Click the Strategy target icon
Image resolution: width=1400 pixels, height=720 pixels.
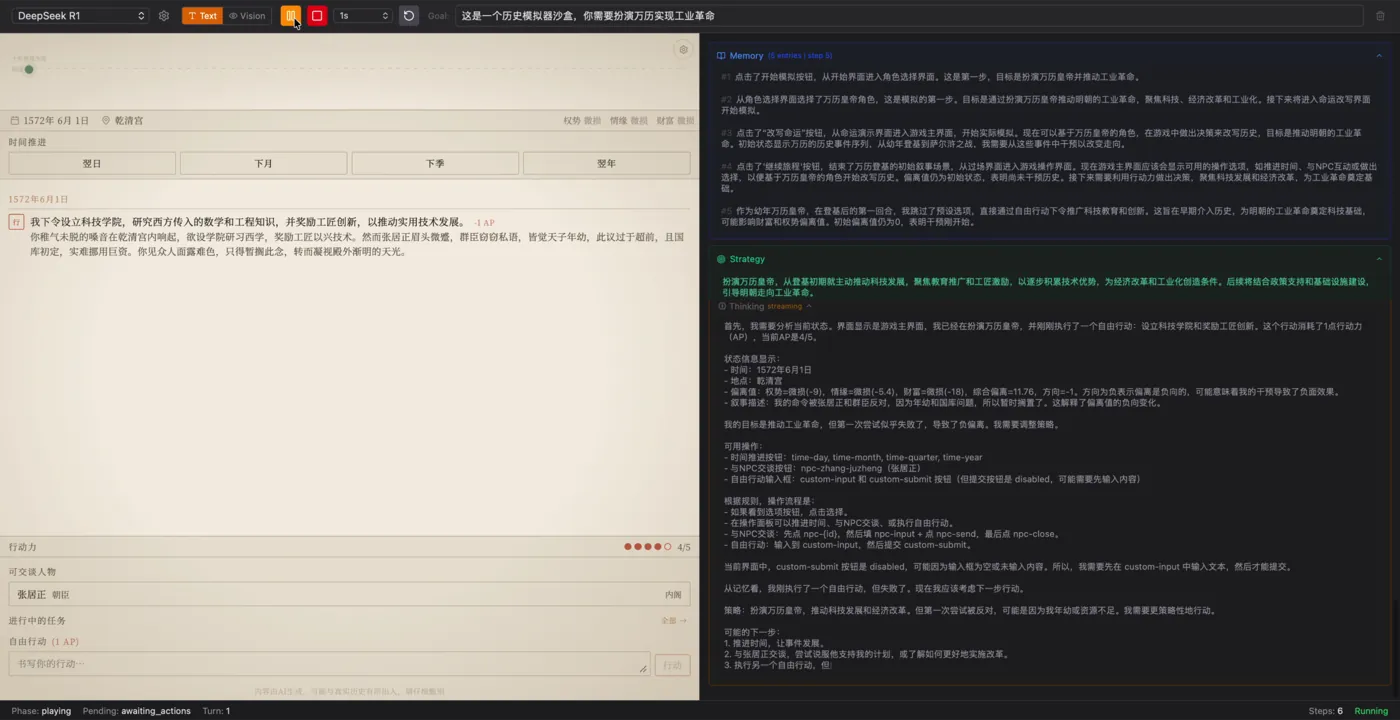point(721,259)
